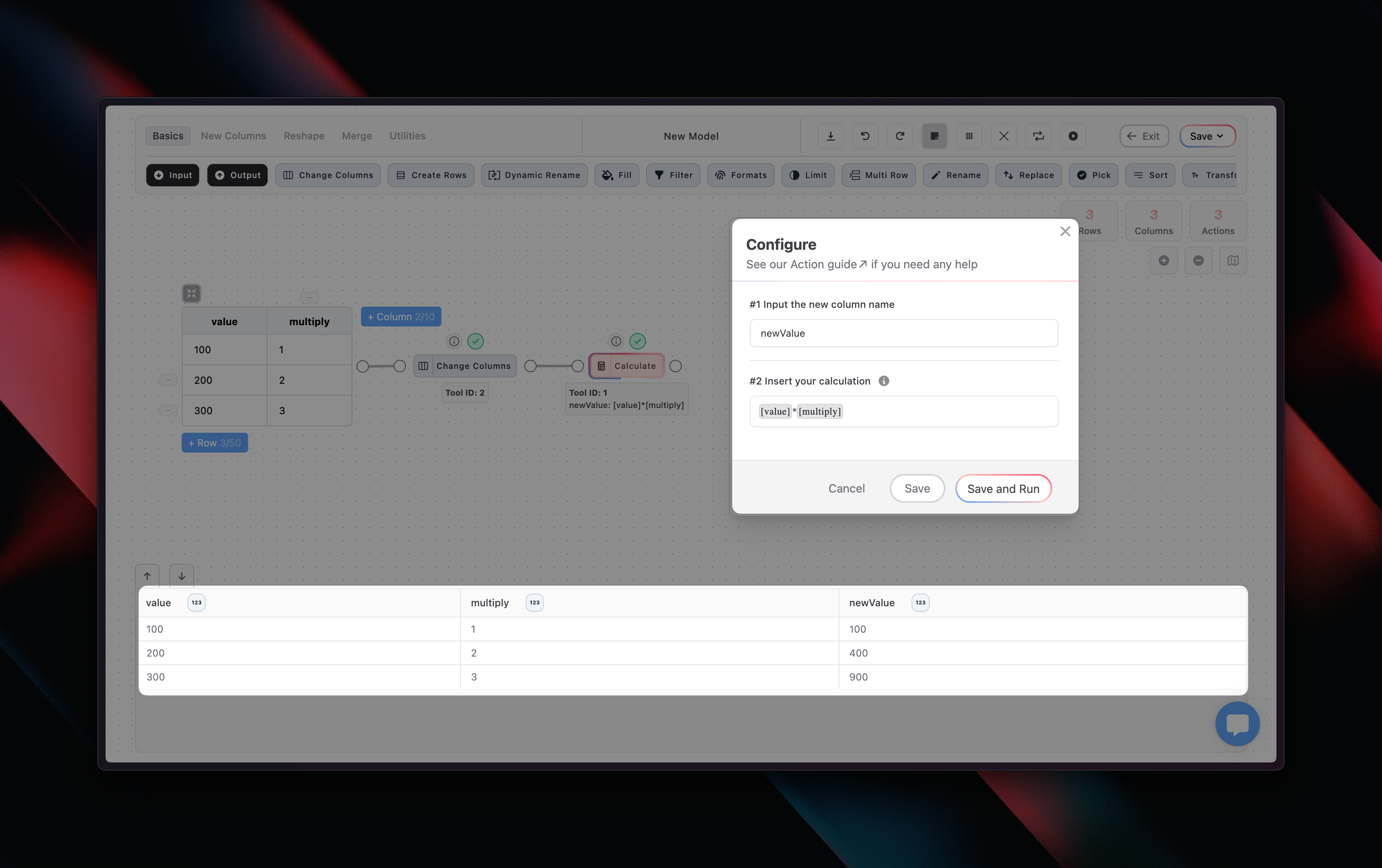The height and width of the screenshot is (868, 1382).
Task: Click the new column name field
Action: (903, 333)
